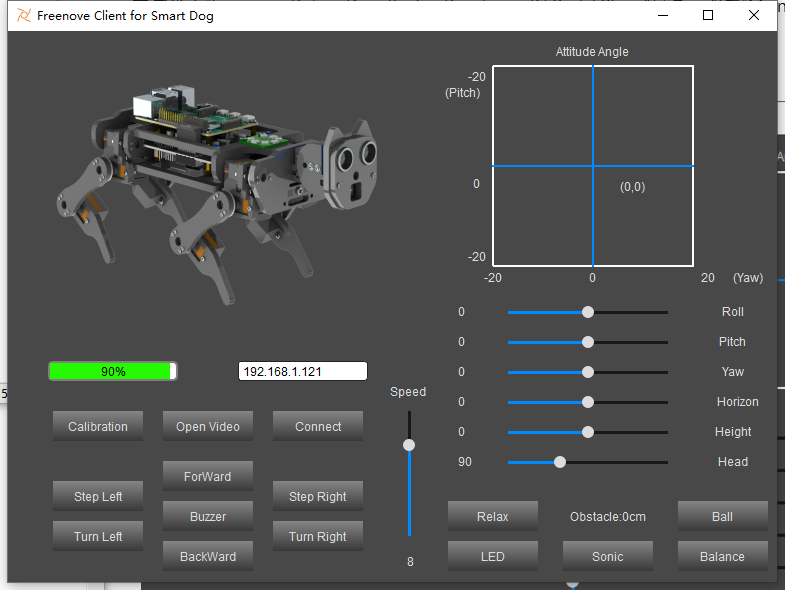Click the vertical Speed slider handle
The width and height of the screenshot is (785, 590).
click(x=409, y=445)
